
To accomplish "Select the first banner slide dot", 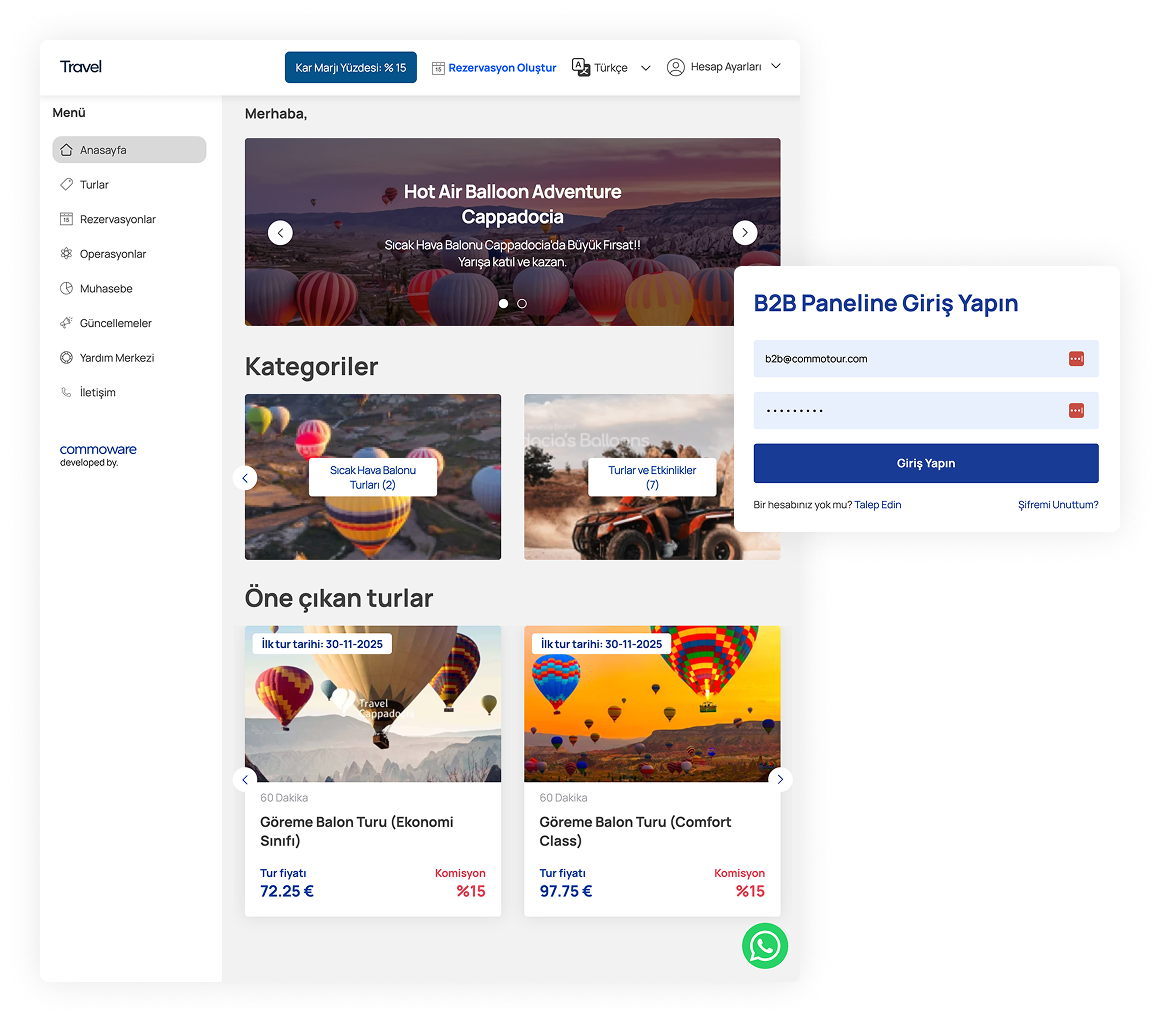I will pyautogui.click(x=503, y=303).
